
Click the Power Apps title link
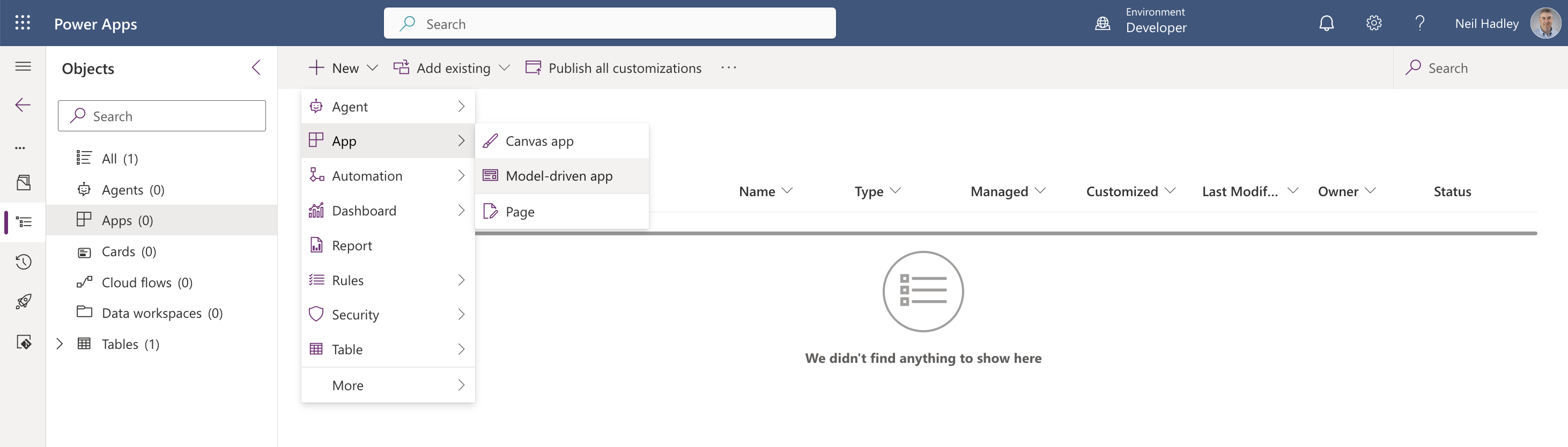tap(95, 24)
